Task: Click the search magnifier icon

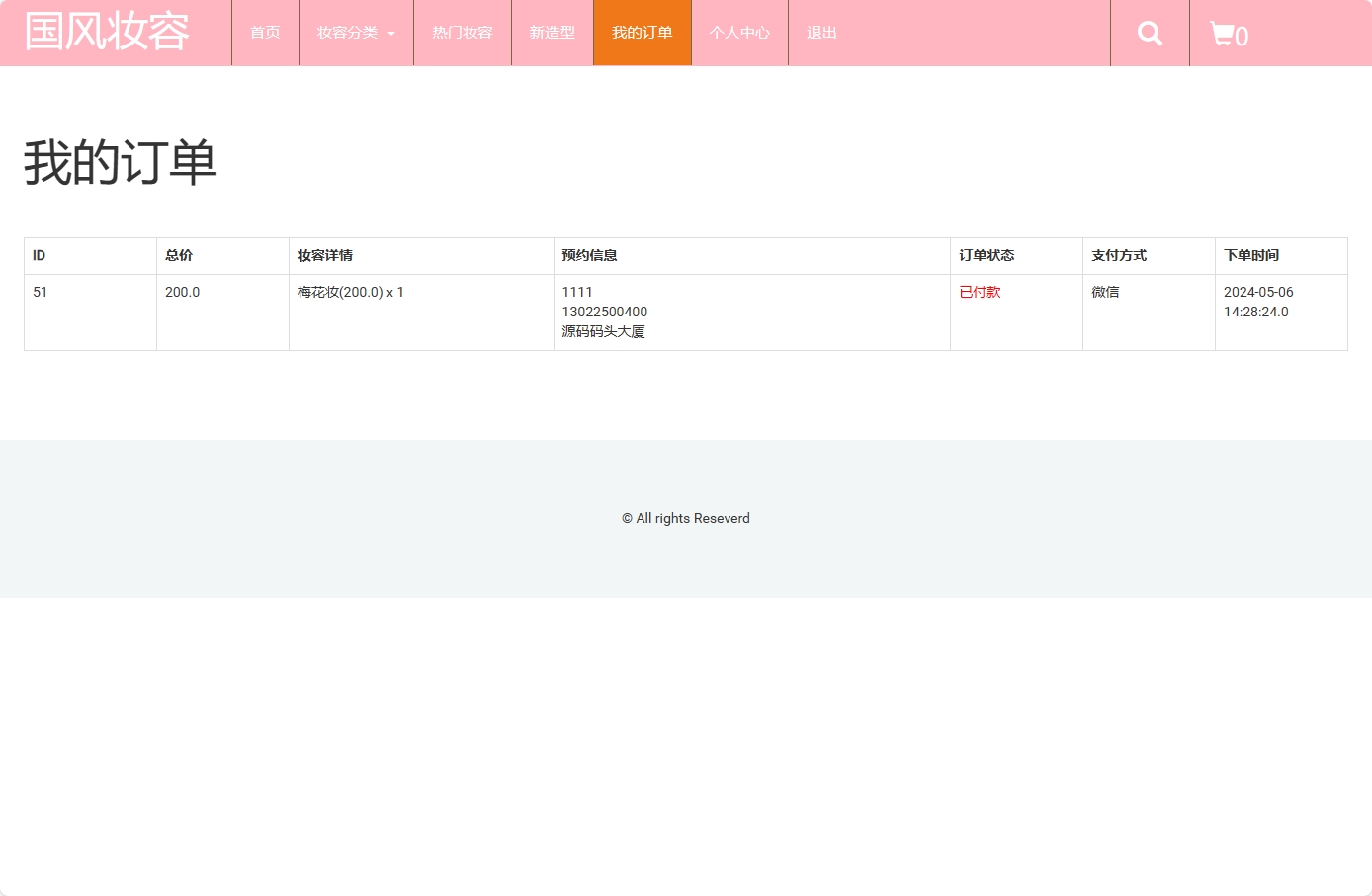Action: (1150, 34)
